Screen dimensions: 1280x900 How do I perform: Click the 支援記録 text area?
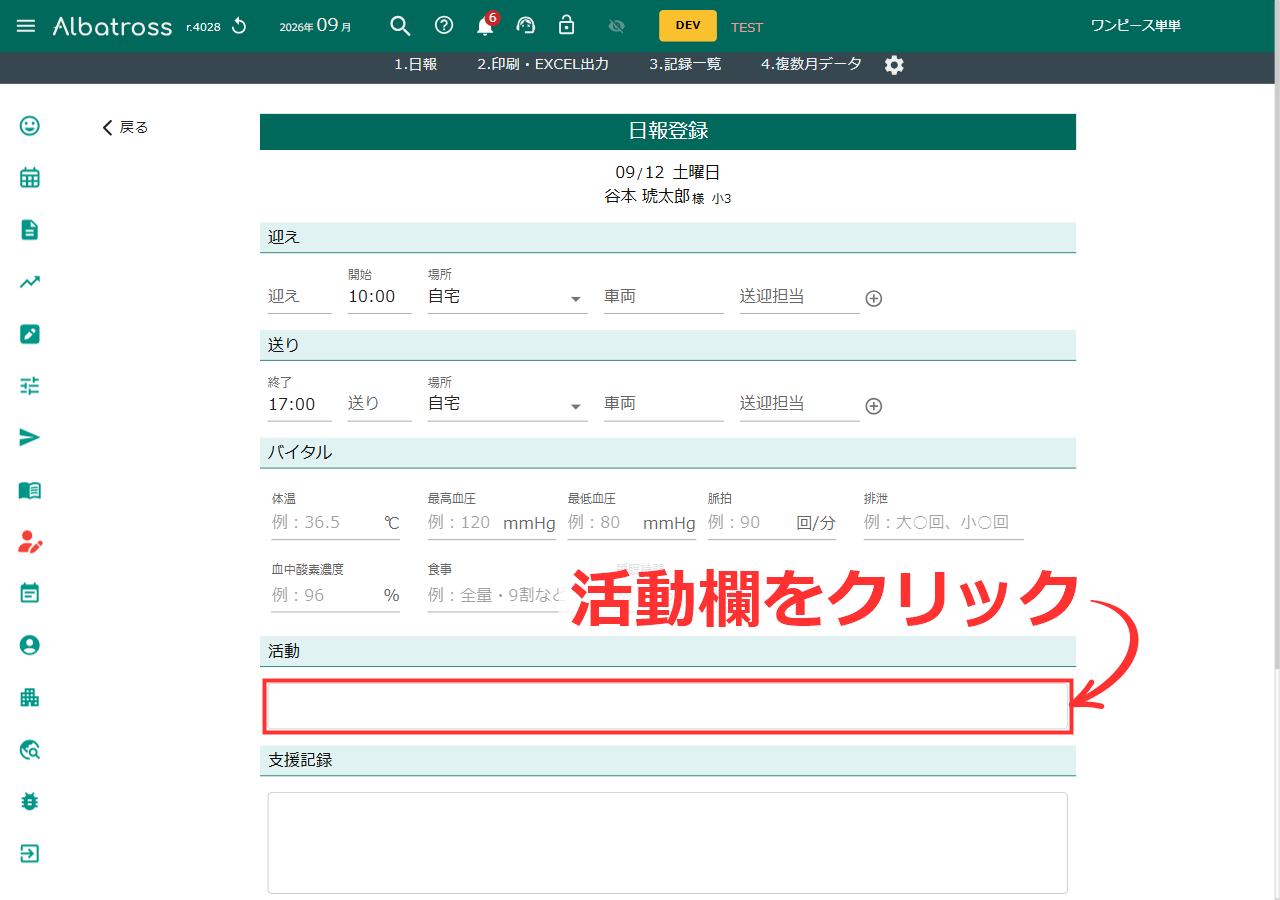tap(667, 843)
